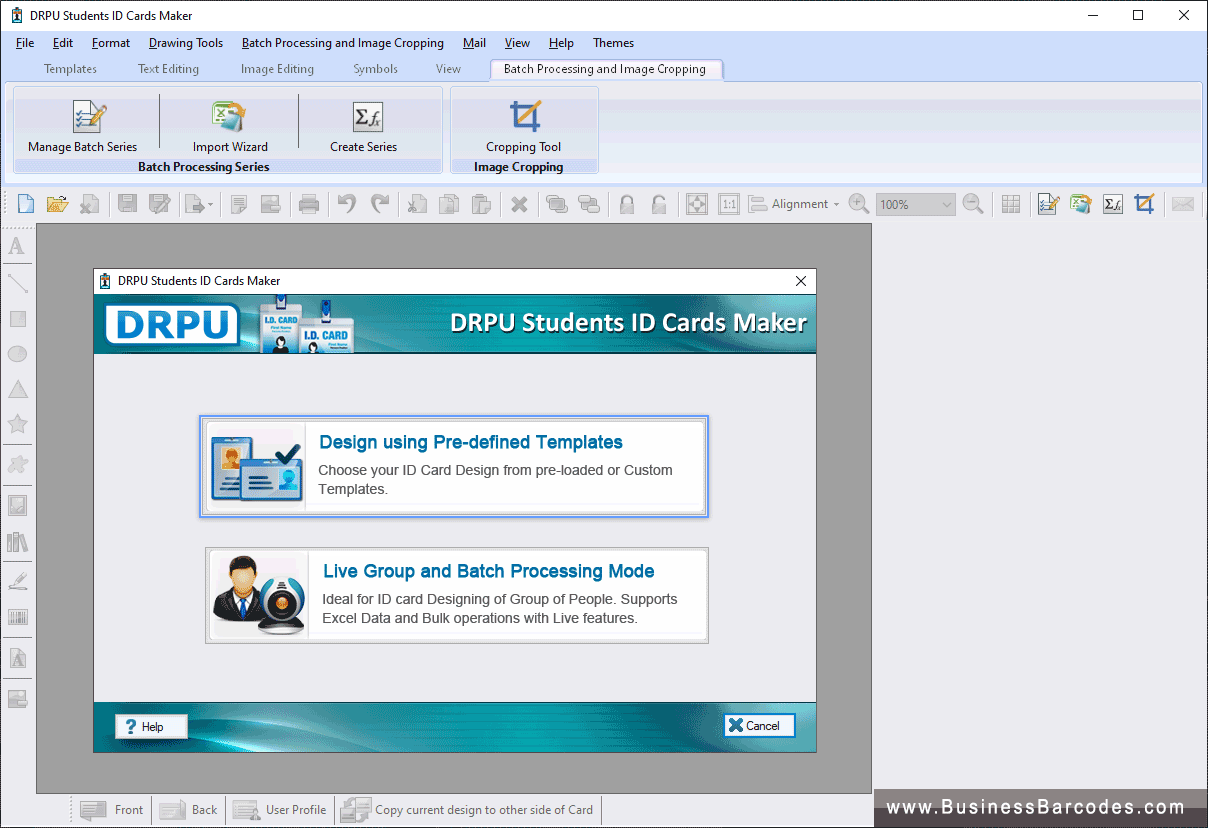Viewport: 1208px width, 828px height.
Task: Open the Themes menu
Action: 613,43
